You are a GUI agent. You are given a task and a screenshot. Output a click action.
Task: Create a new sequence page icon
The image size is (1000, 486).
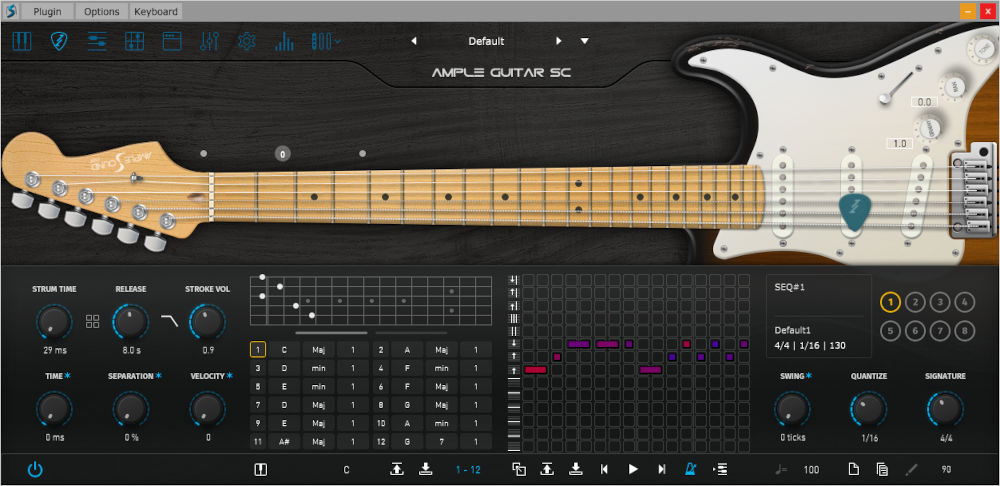click(853, 469)
